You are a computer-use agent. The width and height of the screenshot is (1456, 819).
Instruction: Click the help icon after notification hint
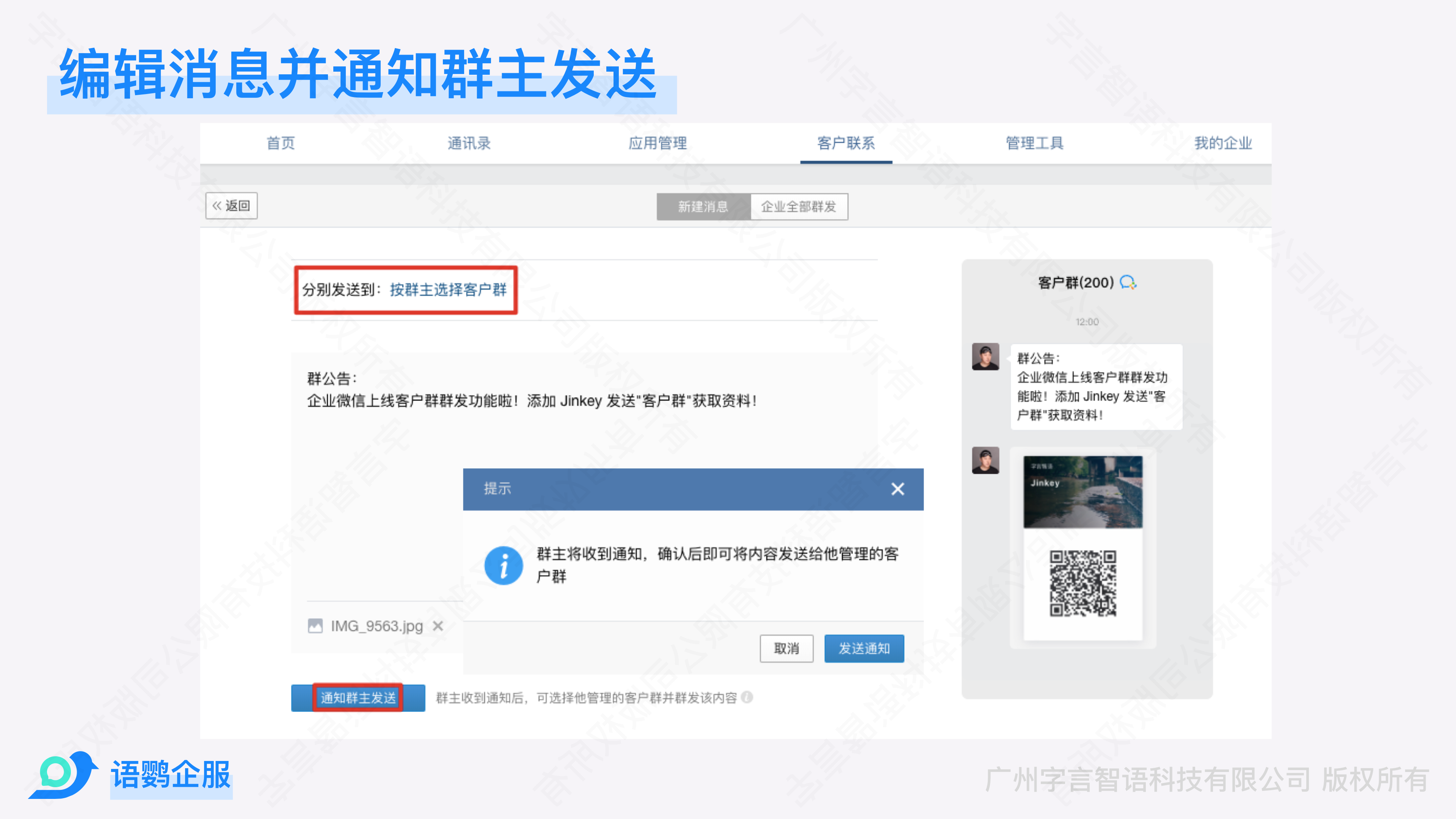coord(747,698)
